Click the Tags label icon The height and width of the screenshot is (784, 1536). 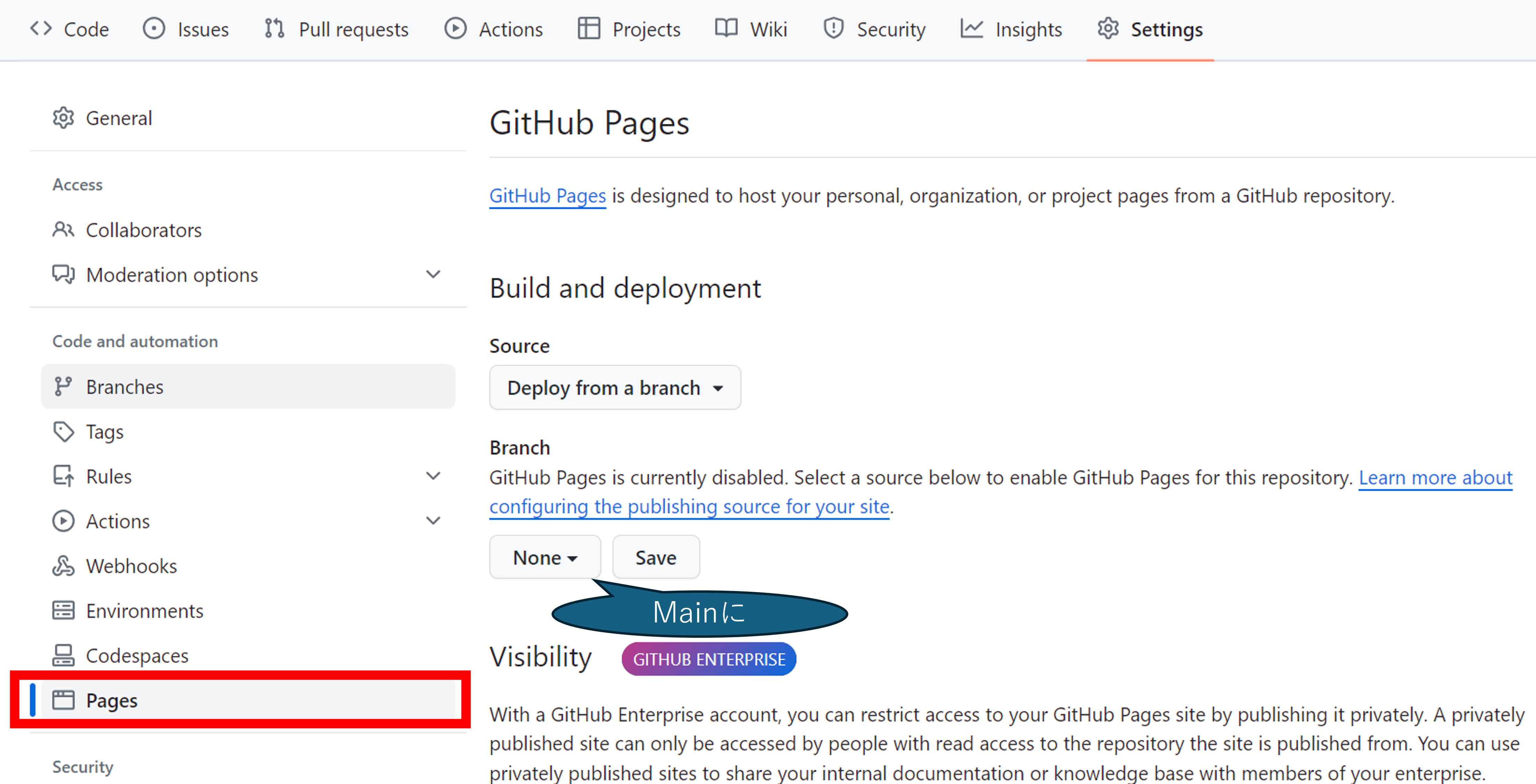point(63,431)
